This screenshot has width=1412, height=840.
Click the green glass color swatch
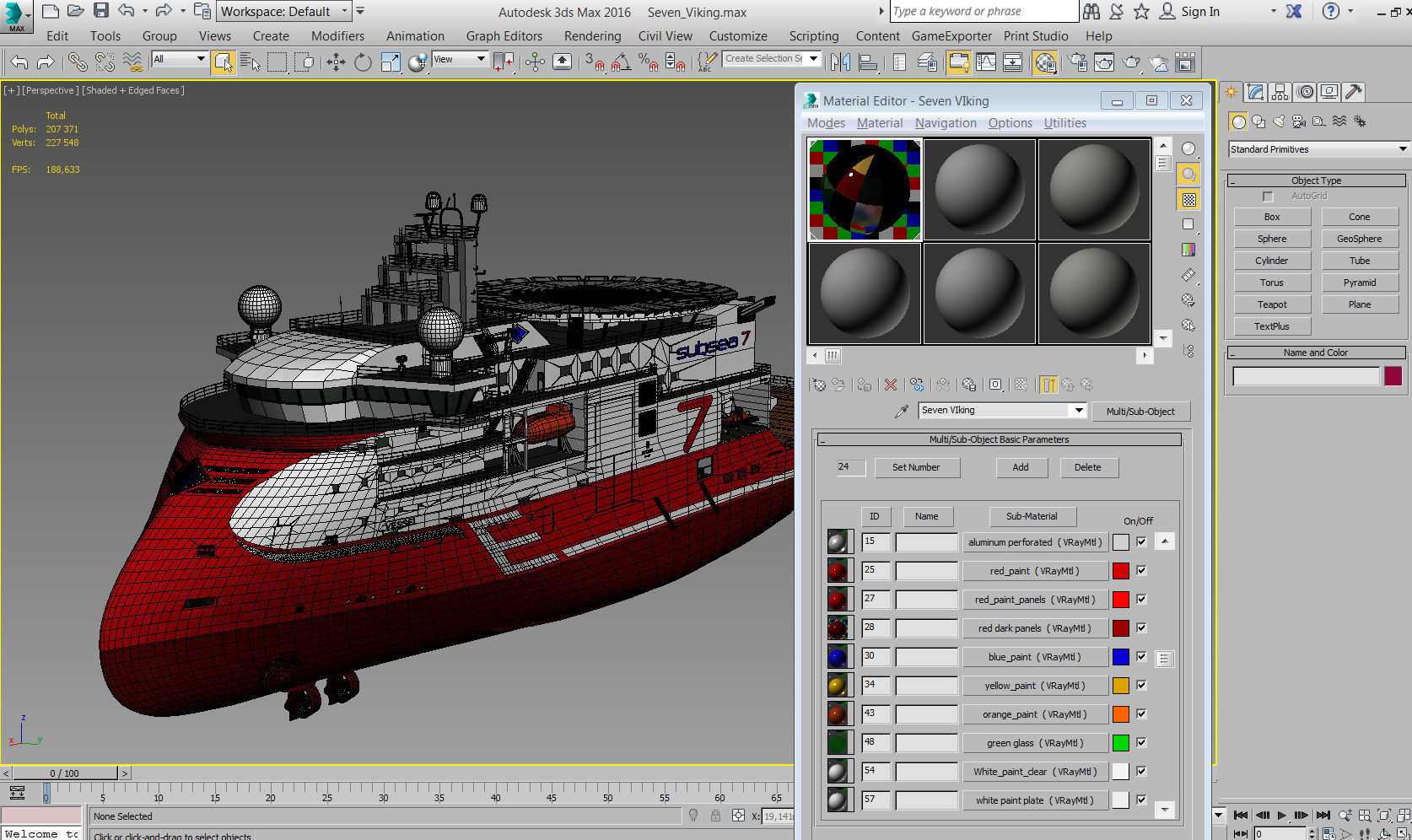pyautogui.click(x=1120, y=743)
